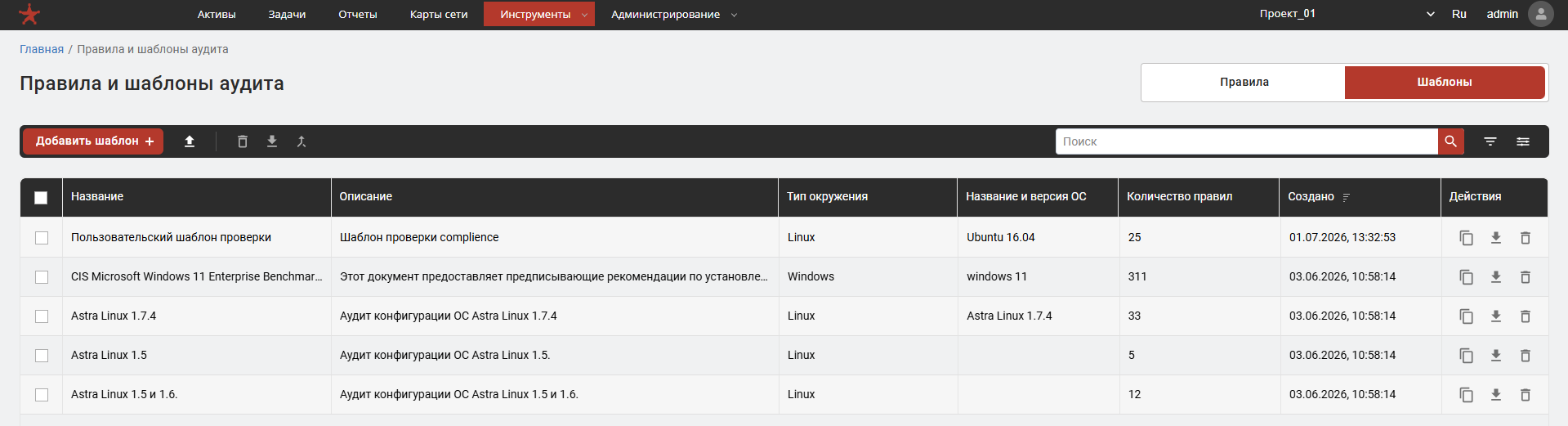Click the admin user avatar icon
This screenshot has height=426, width=1568.
1540,14
